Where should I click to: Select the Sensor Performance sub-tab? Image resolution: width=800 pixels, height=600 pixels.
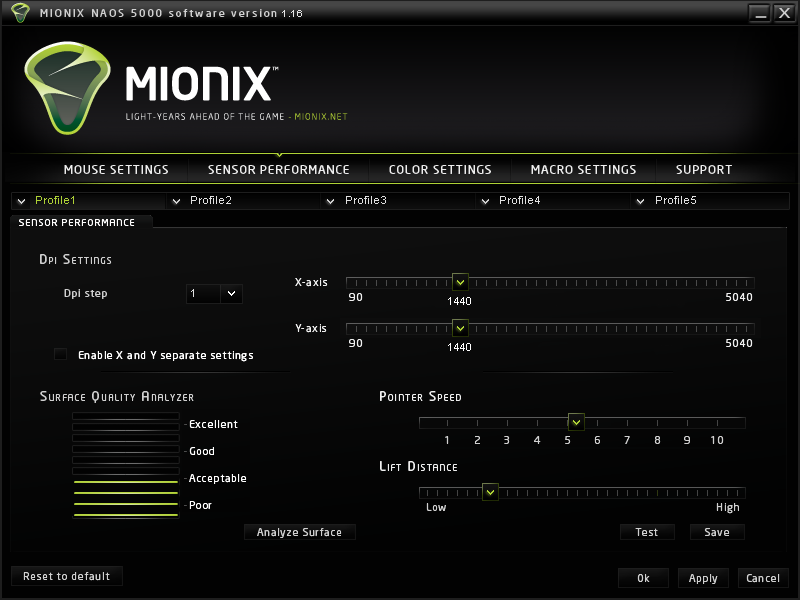click(x=77, y=222)
